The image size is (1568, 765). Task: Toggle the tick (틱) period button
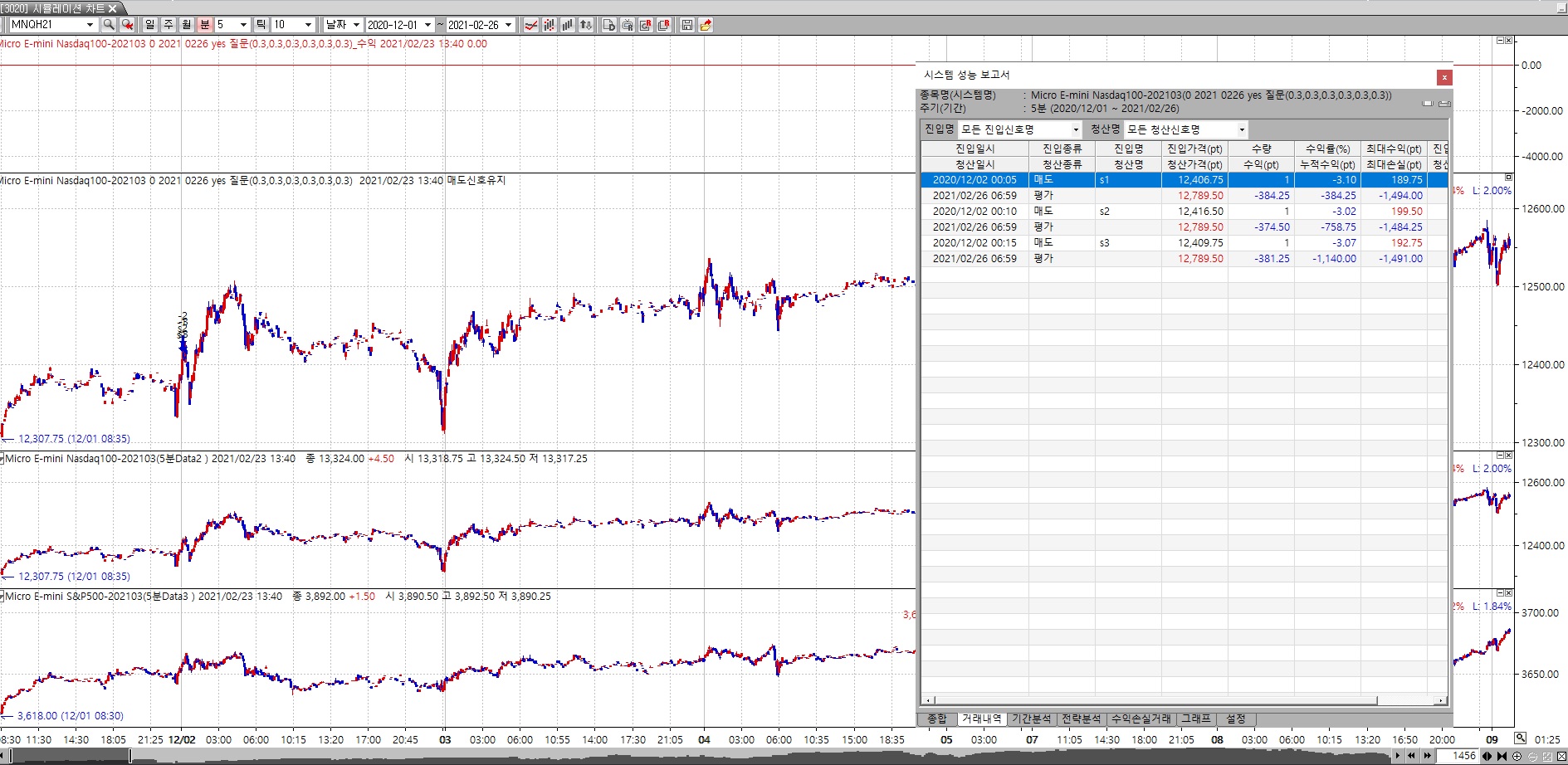(261, 25)
